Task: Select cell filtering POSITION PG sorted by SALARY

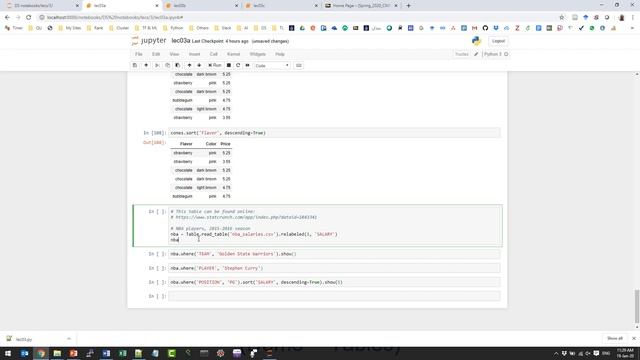Action: (x=334, y=282)
